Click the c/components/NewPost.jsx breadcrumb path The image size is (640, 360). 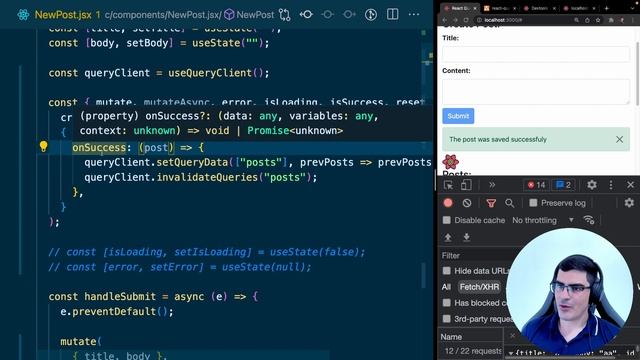tap(163, 15)
